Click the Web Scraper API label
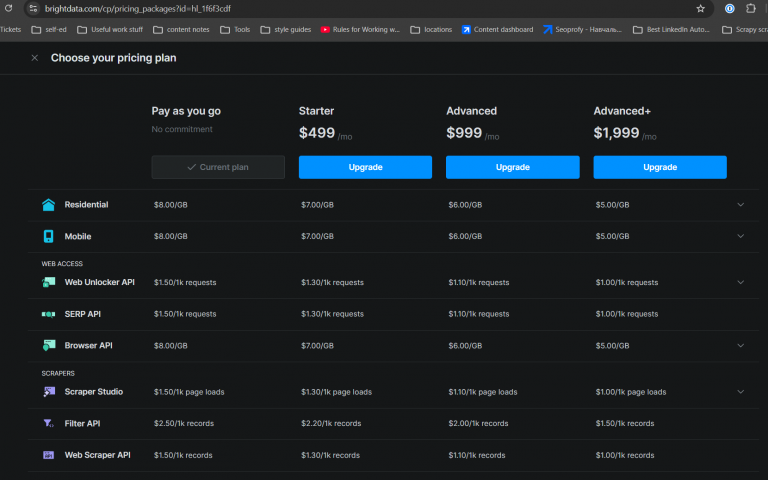768x480 pixels. (97, 455)
